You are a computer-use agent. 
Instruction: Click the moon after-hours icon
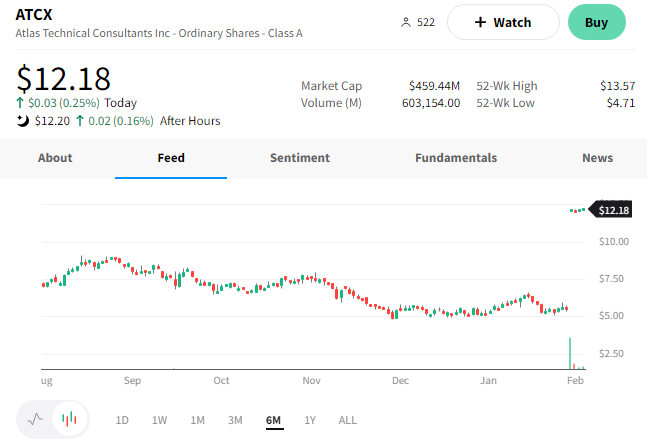tap(23, 121)
